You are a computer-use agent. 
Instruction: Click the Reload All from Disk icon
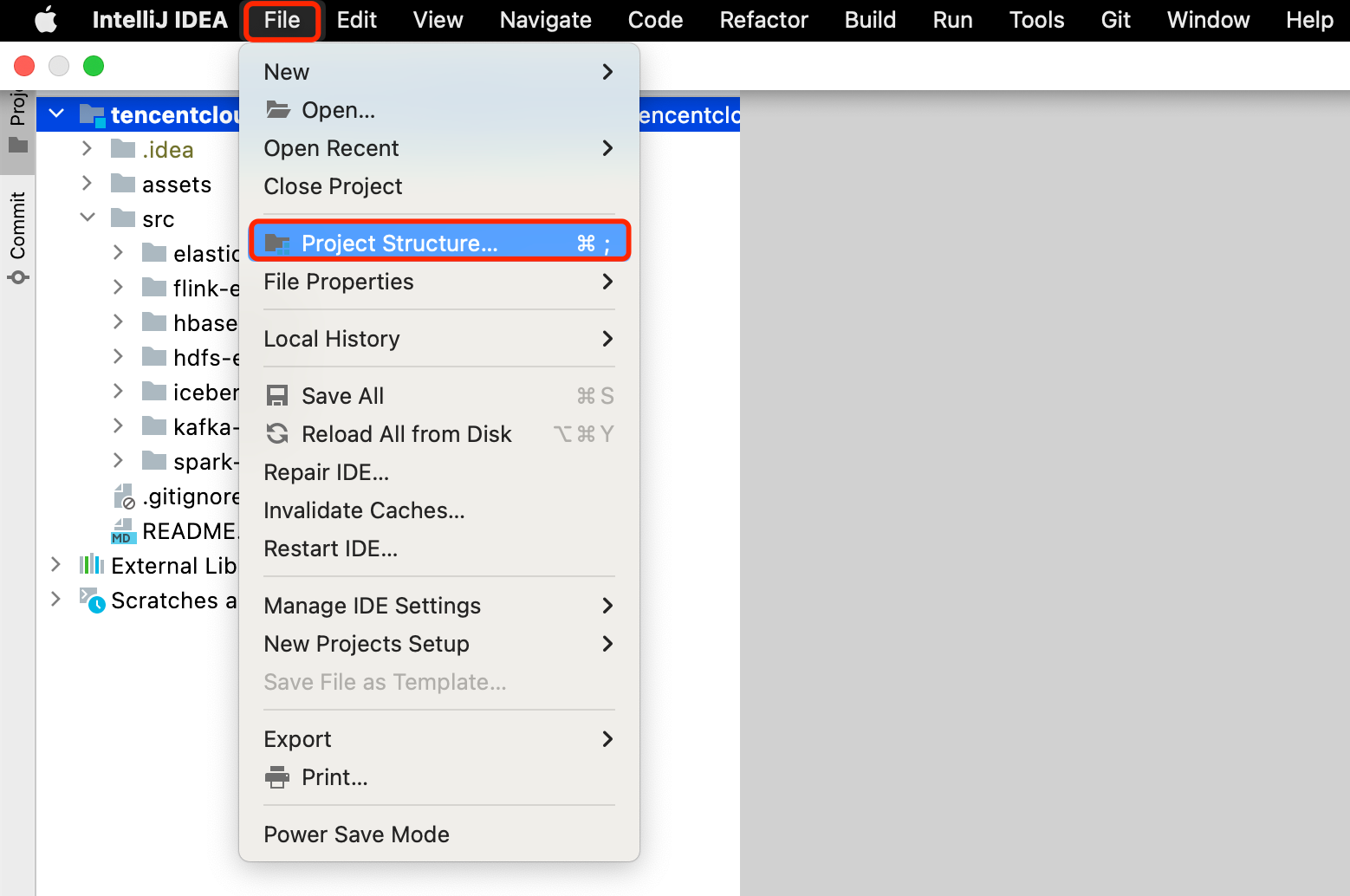point(277,434)
